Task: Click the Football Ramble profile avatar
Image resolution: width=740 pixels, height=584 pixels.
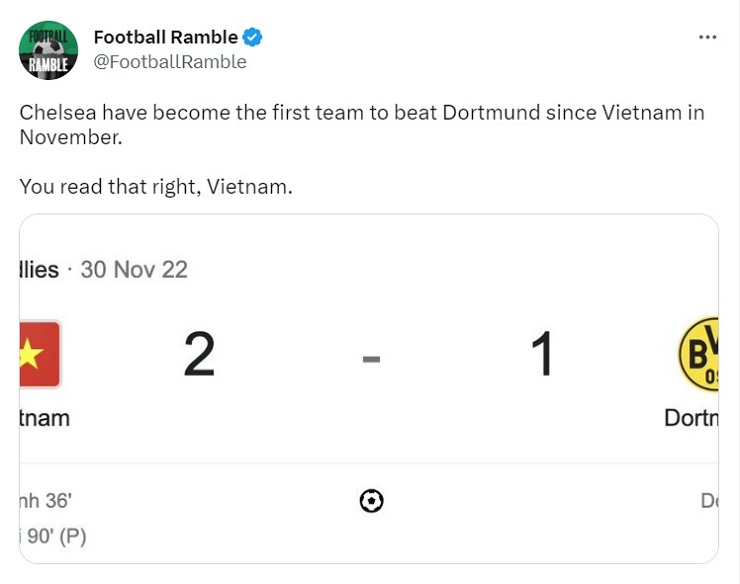Action: 48,49
